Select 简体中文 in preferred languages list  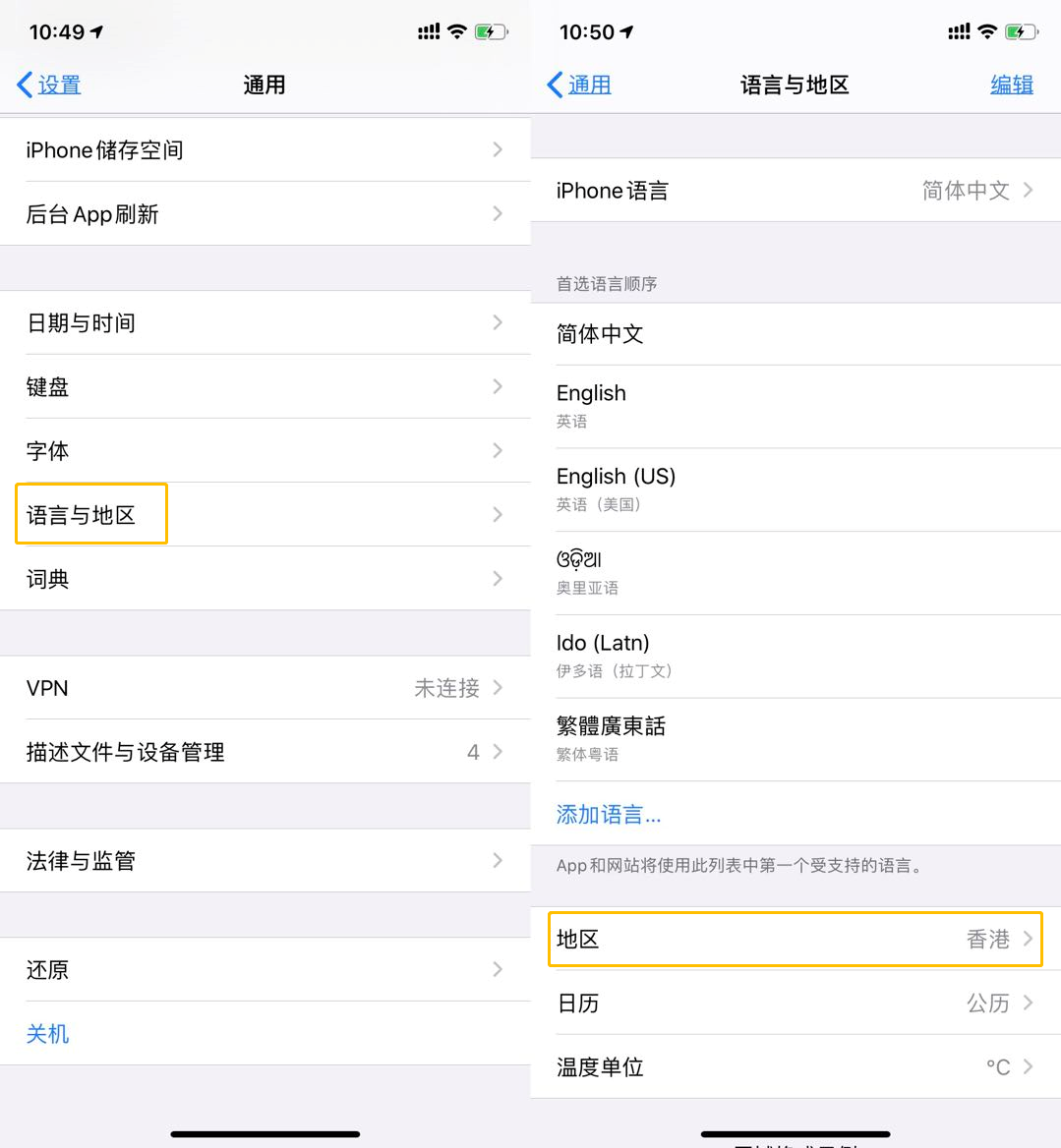point(796,334)
